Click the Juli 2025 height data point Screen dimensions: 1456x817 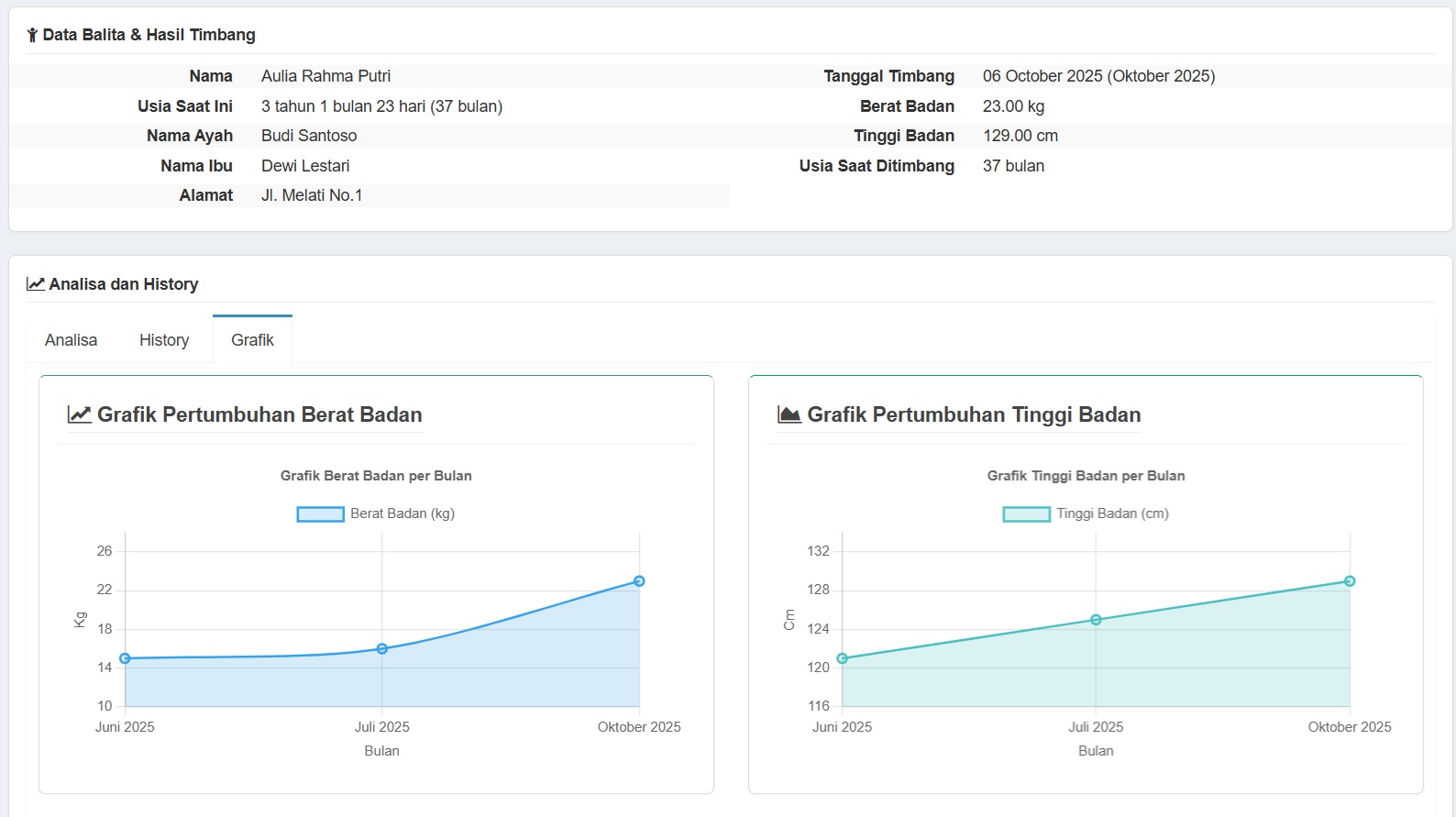point(1096,620)
